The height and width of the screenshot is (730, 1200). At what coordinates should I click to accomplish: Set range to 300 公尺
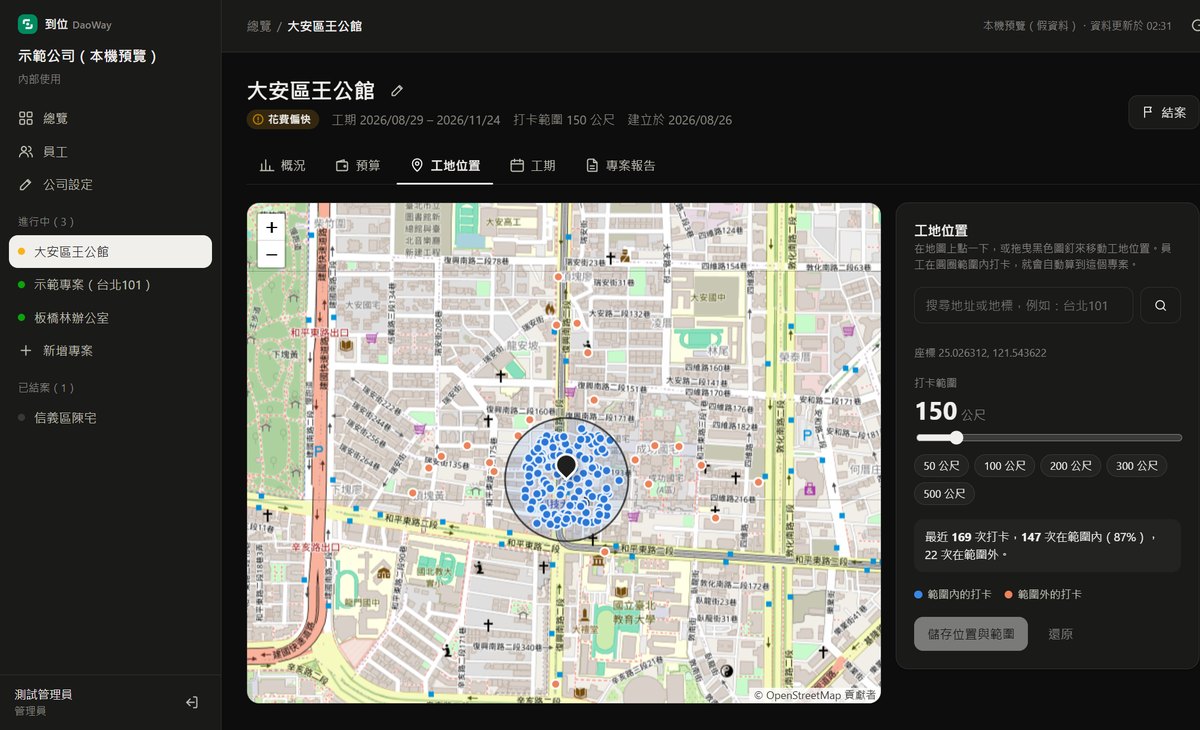[x=1137, y=466]
